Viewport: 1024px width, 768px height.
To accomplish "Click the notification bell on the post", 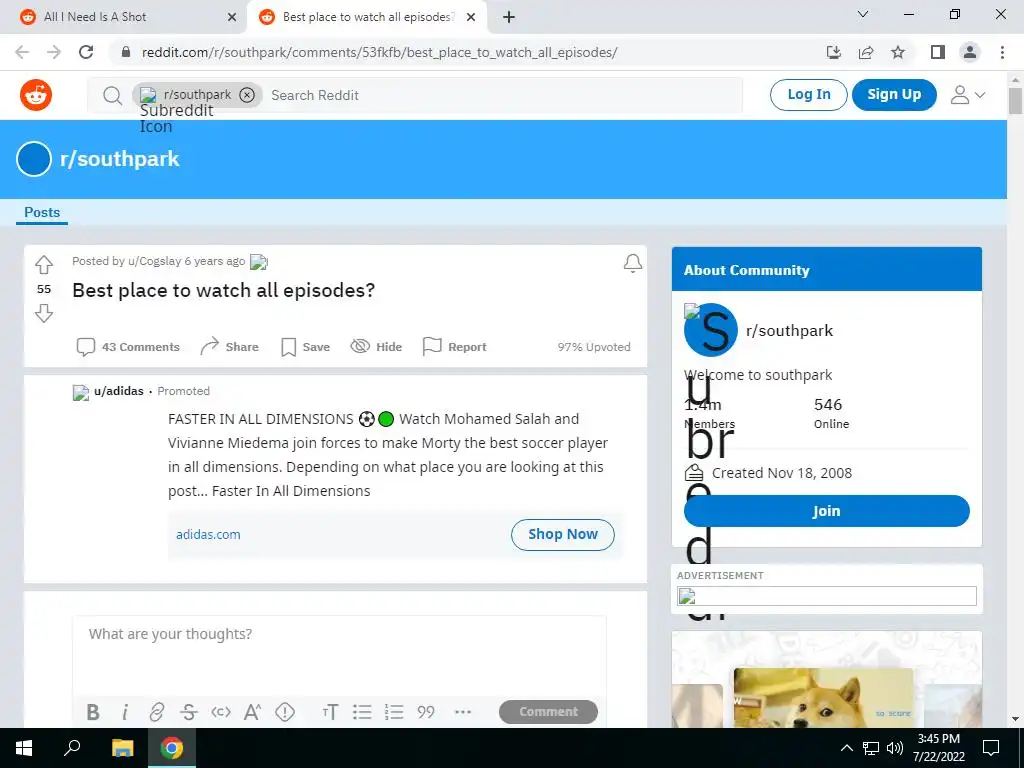I will tap(632, 263).
